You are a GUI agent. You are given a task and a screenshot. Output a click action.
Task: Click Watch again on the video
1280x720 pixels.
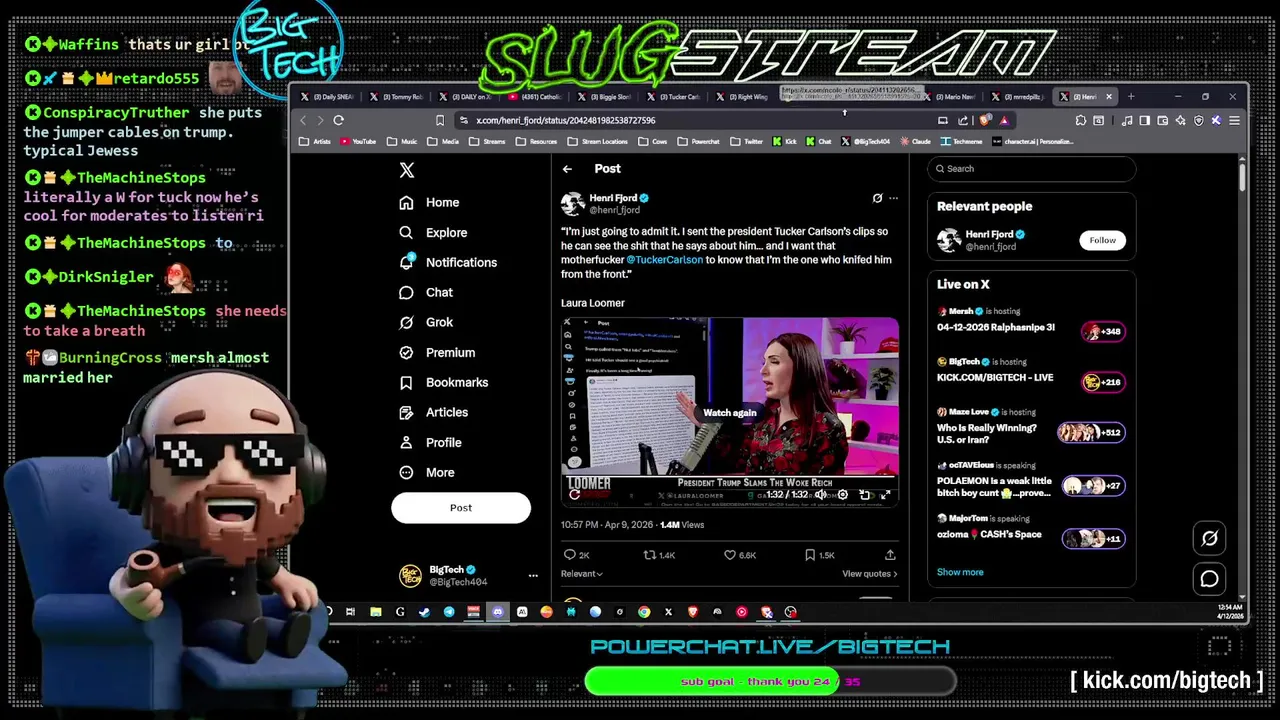click(730, 413)
